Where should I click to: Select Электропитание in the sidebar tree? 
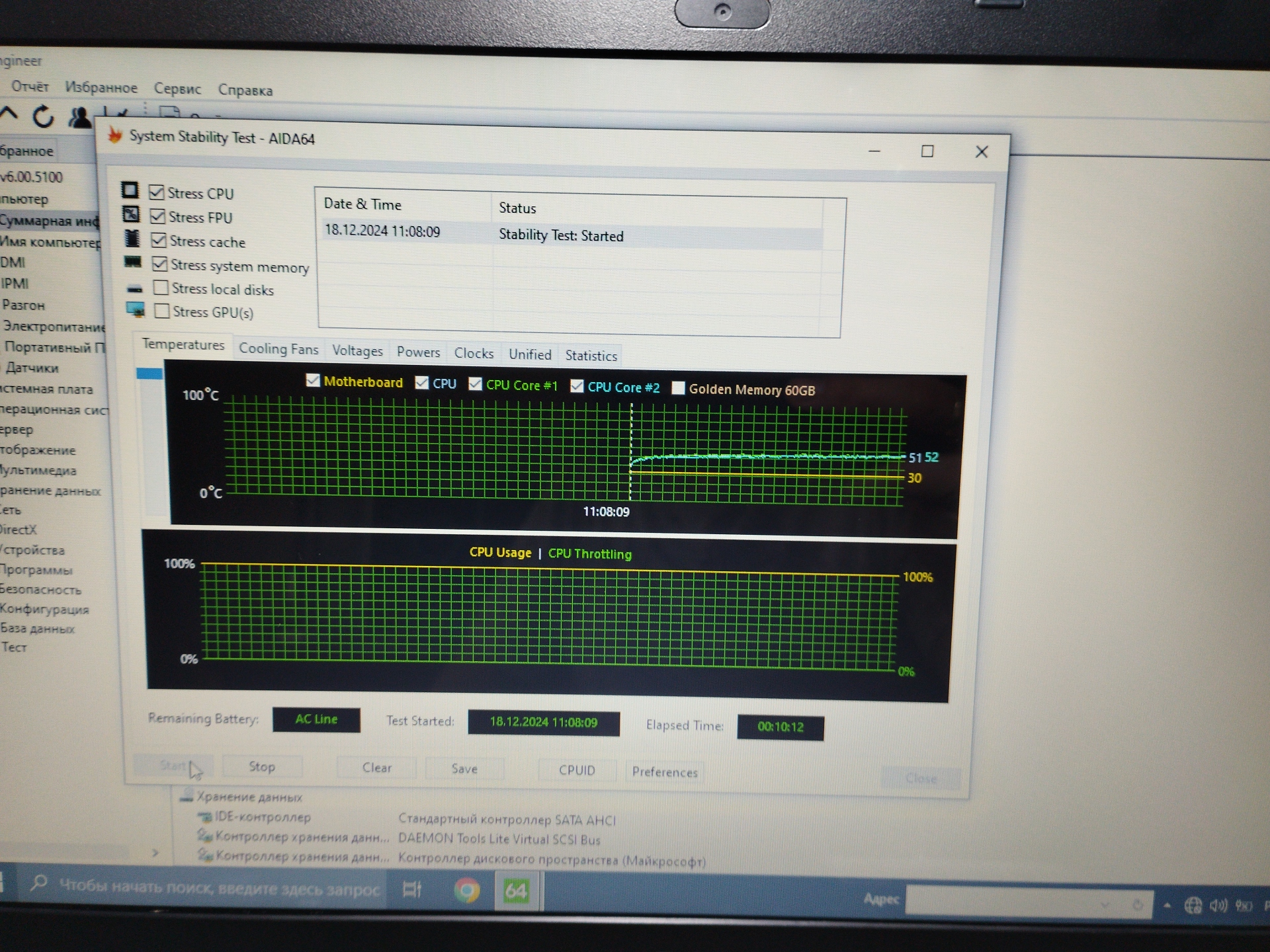tap(54, 326)
